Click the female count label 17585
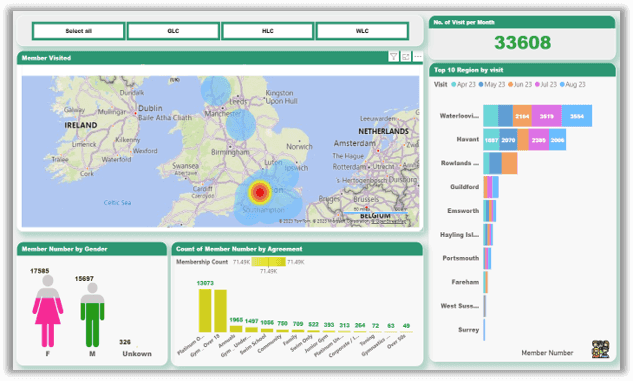This screenshot has width=633, height=381. coord(40,271)
